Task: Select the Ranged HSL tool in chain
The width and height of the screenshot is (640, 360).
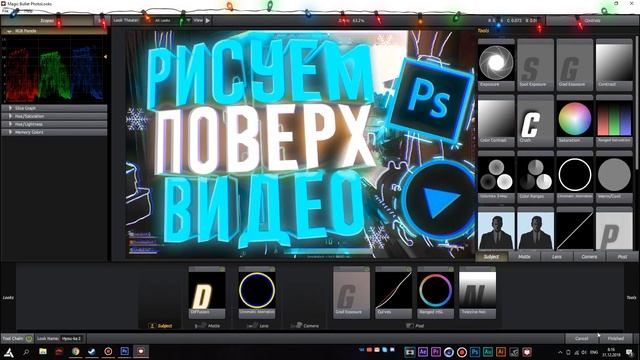Action: tap(435, 293)
